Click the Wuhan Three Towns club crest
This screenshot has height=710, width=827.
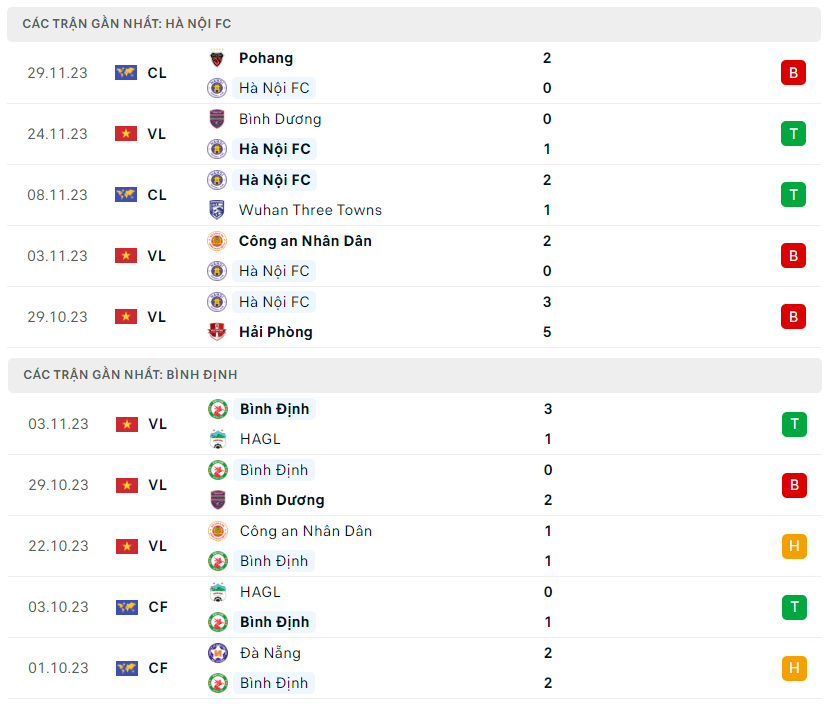coord(217,210)
